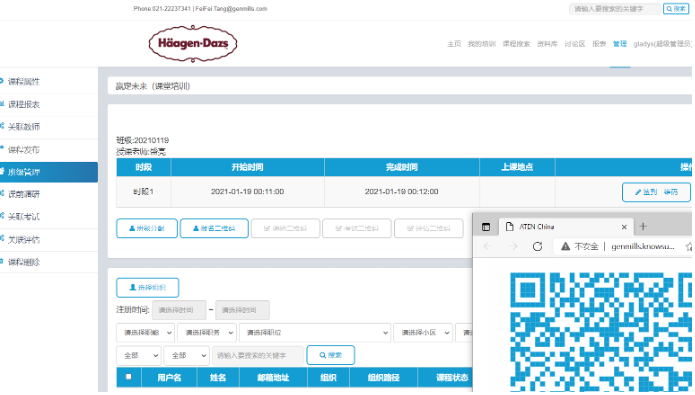
Task: Click the 邮箱地址 column header
Action: click(273, 378)
